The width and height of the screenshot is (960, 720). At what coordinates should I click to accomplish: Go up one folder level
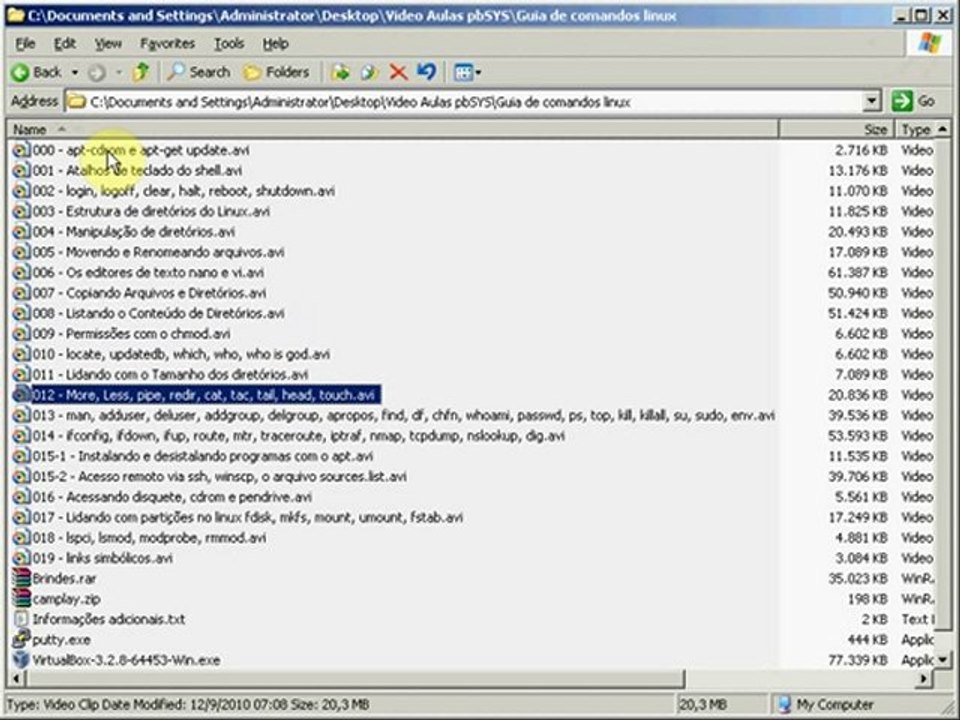(141, 72)
